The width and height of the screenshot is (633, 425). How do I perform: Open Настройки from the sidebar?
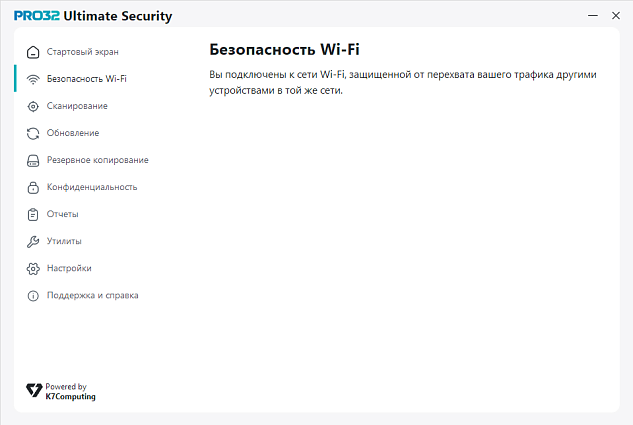pyautogui.click(x=69, y=268)
